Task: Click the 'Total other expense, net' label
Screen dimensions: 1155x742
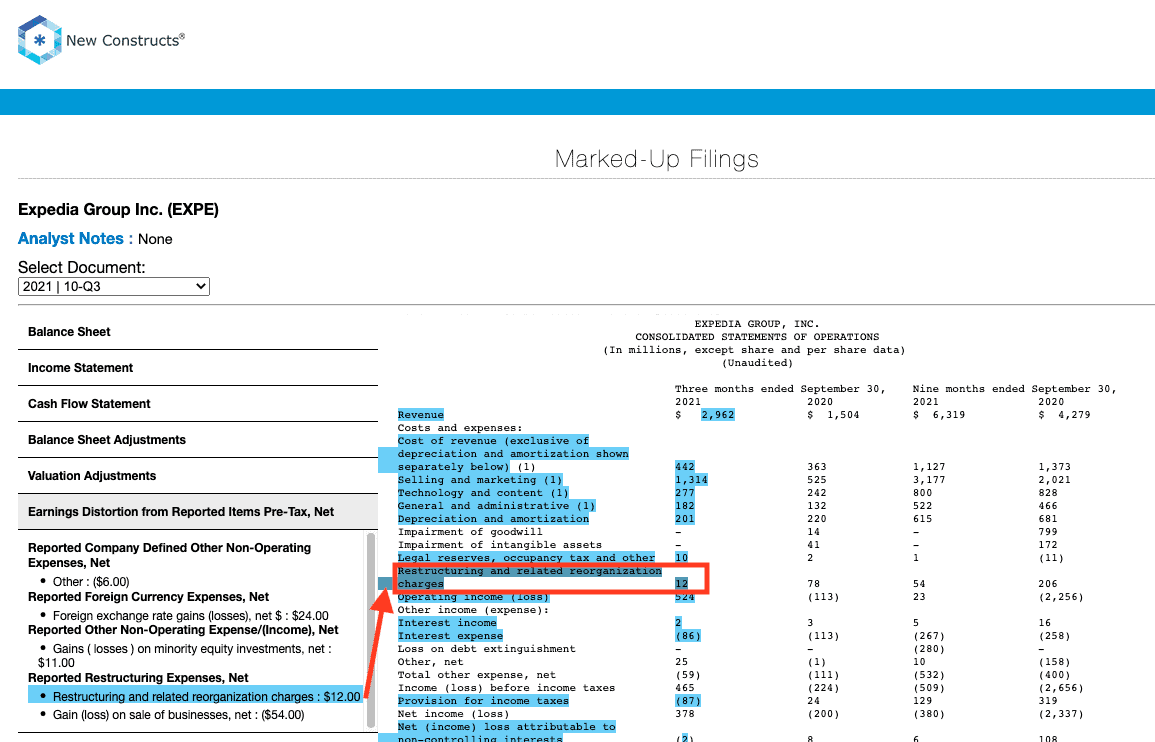Action: click(x=477, y=675)
